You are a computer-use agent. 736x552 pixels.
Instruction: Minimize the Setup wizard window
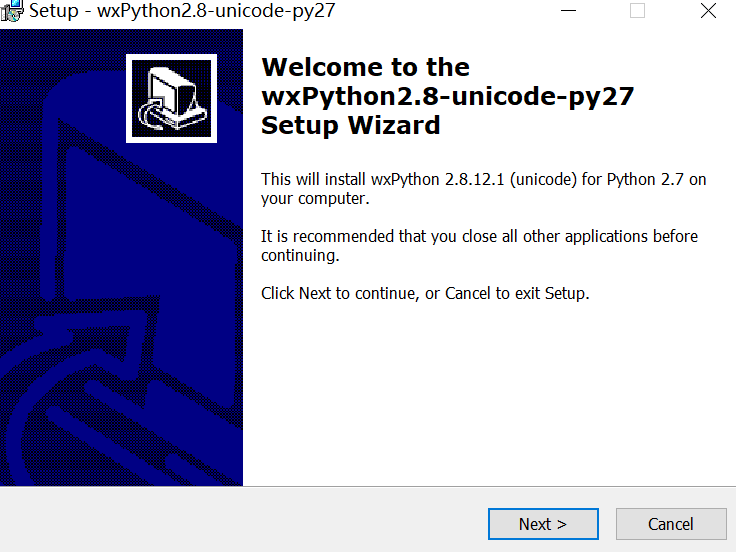click(568, 10)
